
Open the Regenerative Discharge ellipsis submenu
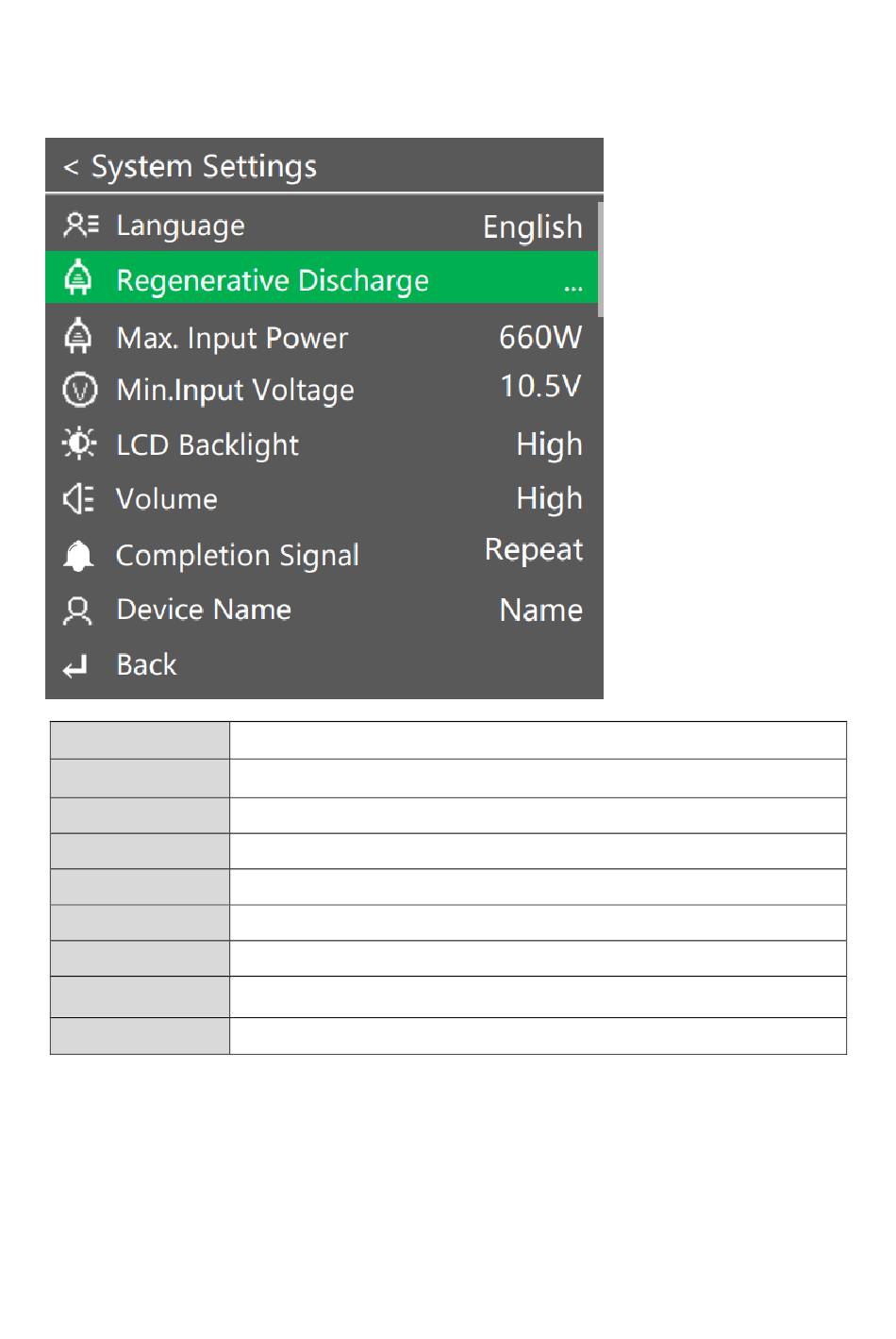click(x=572, y=287)
